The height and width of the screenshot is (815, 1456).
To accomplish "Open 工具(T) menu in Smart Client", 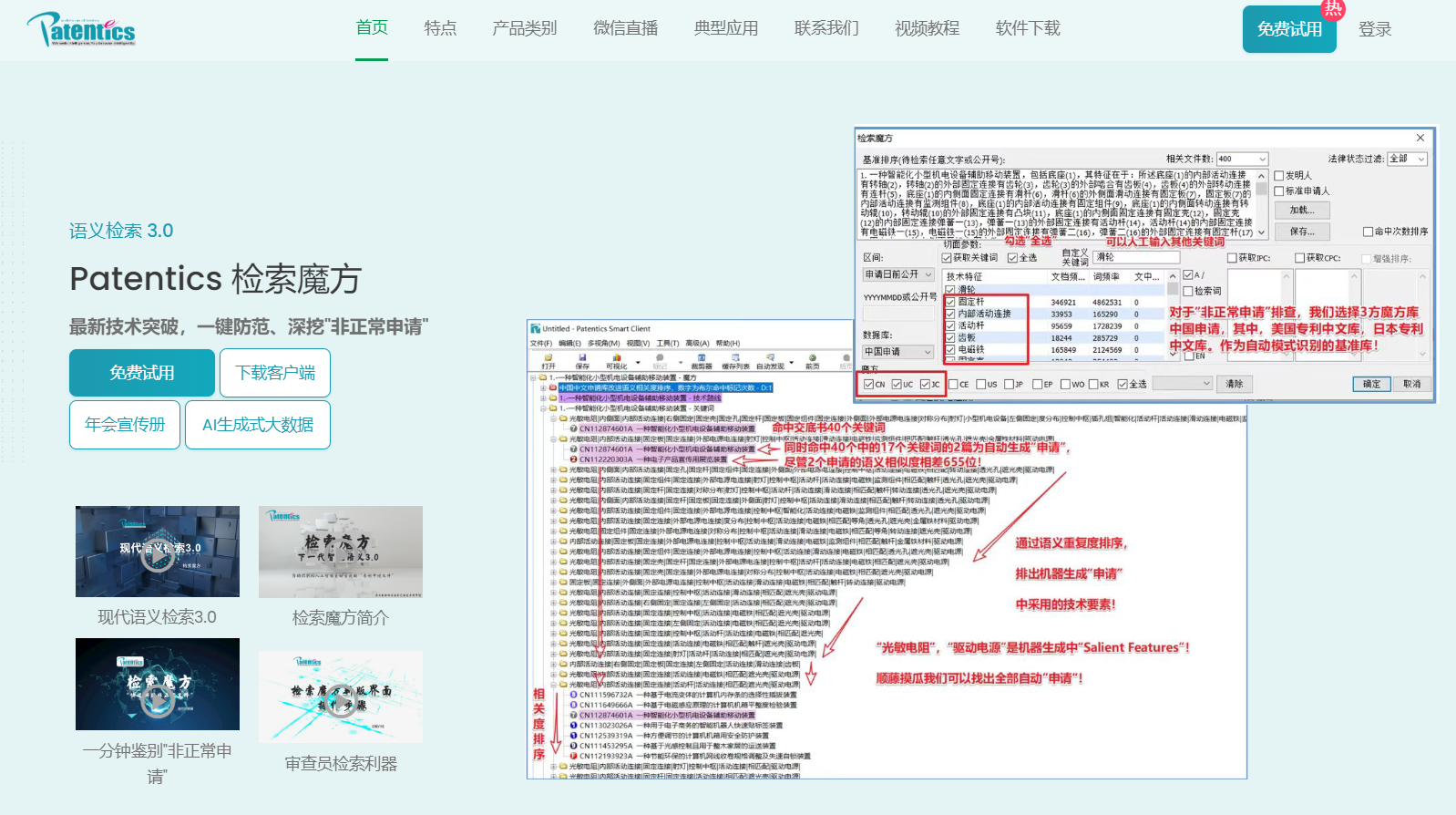I will tap(668, 343).
